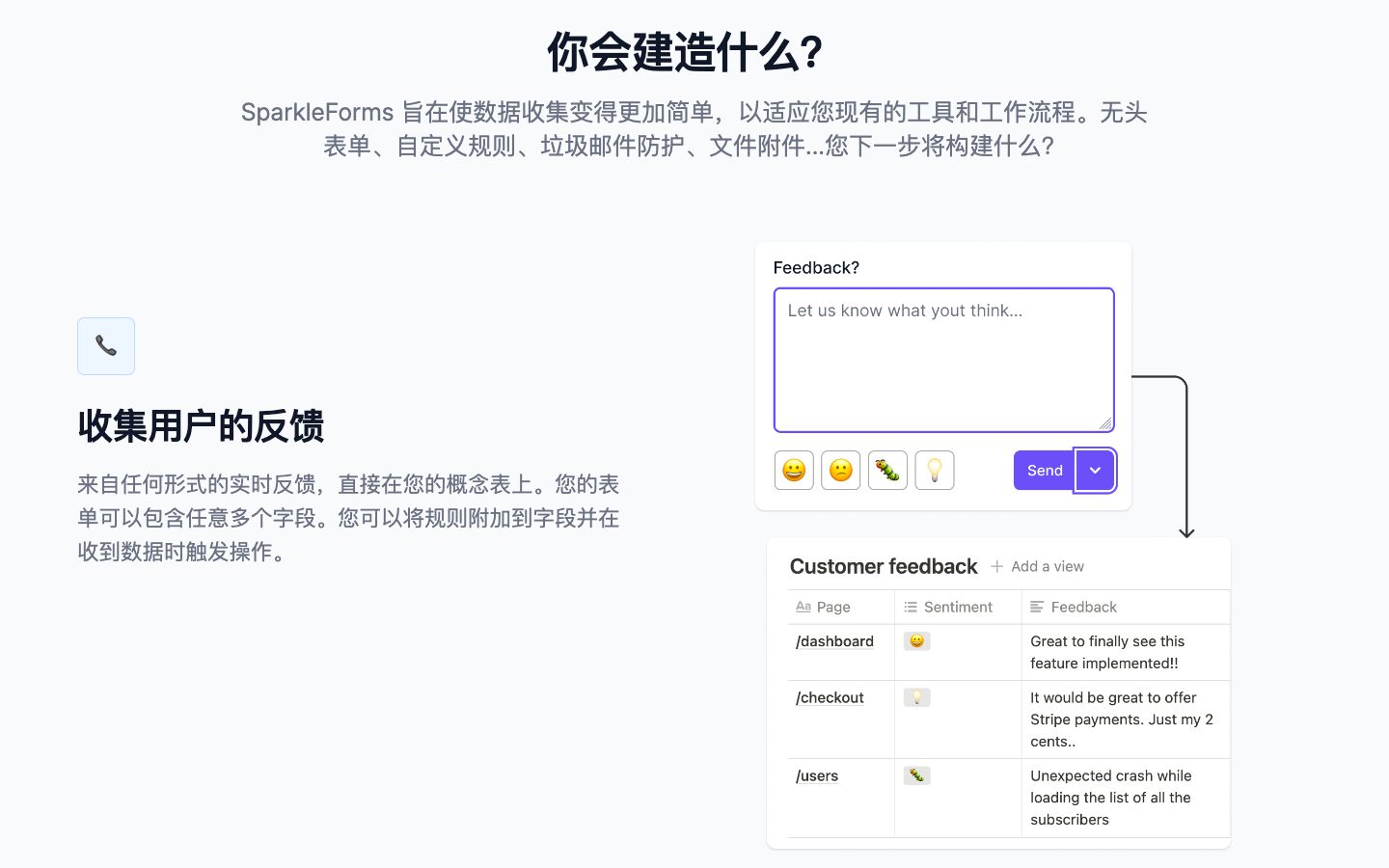
Task: Open the /checkout page link
Action: 829,696
